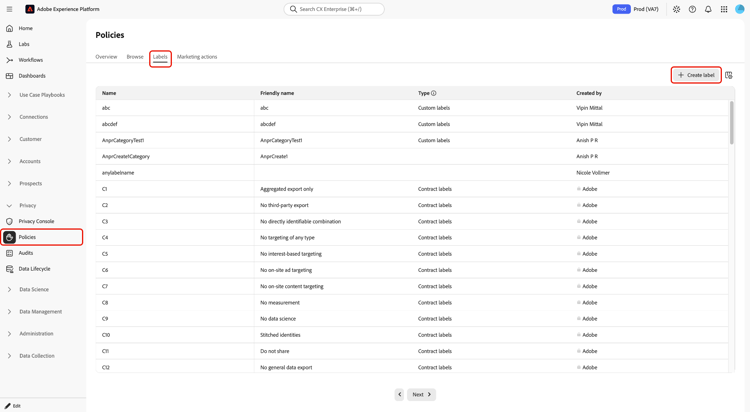Open the app switcher grid icon
This screenshot has height=412, width=750.
(724, 9)
